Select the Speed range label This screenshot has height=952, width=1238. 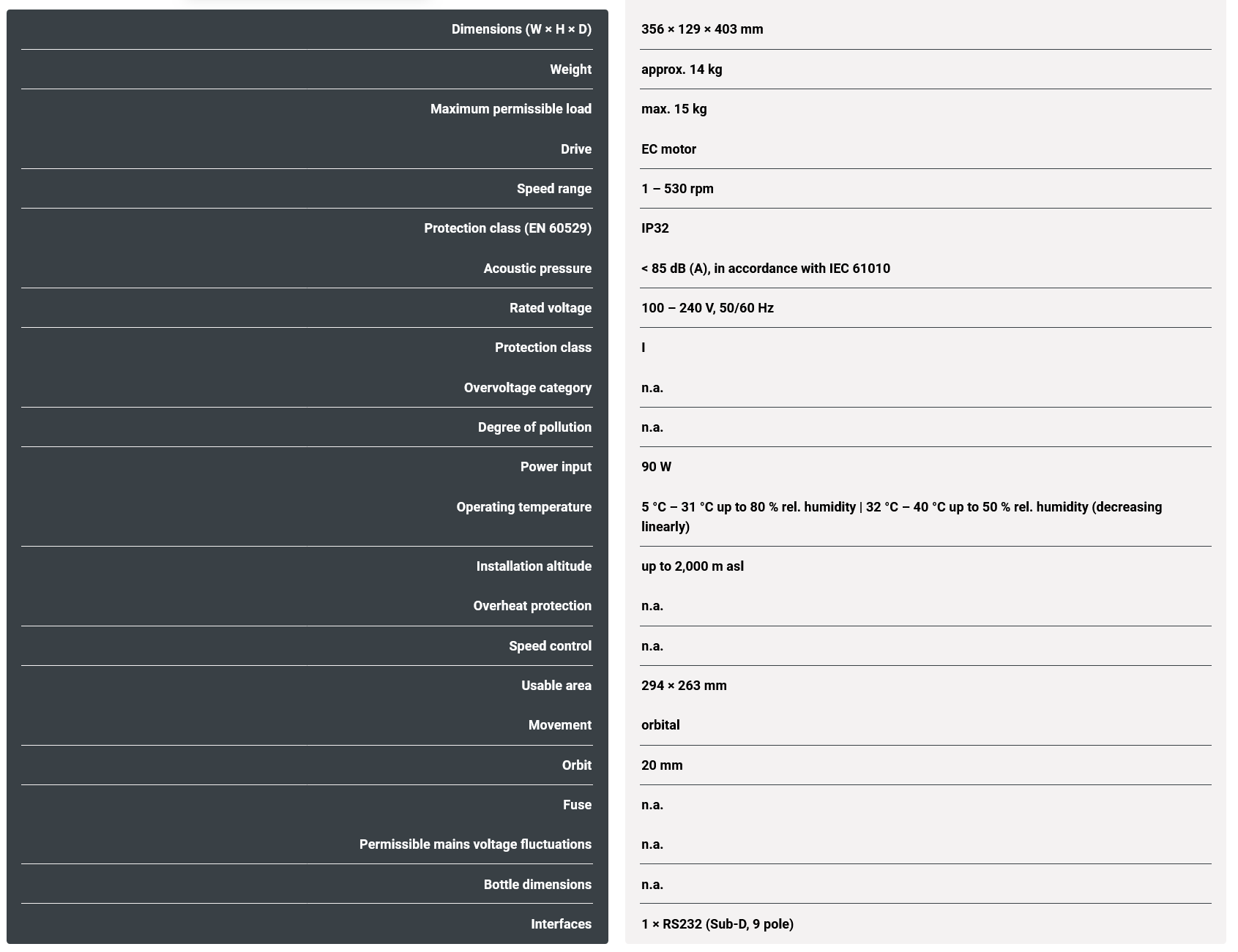553,189
